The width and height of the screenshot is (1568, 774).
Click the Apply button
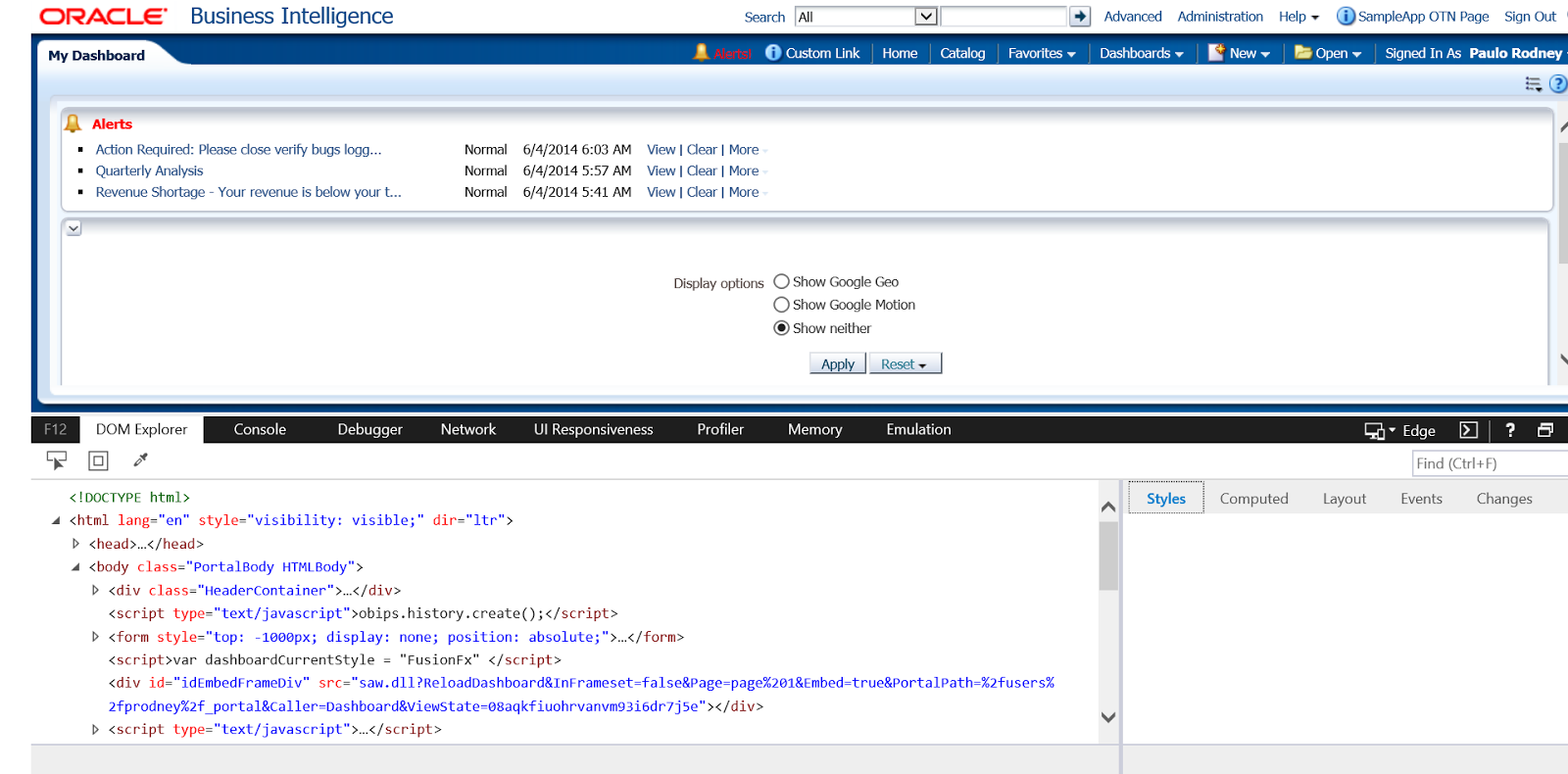tap(838, 363)
